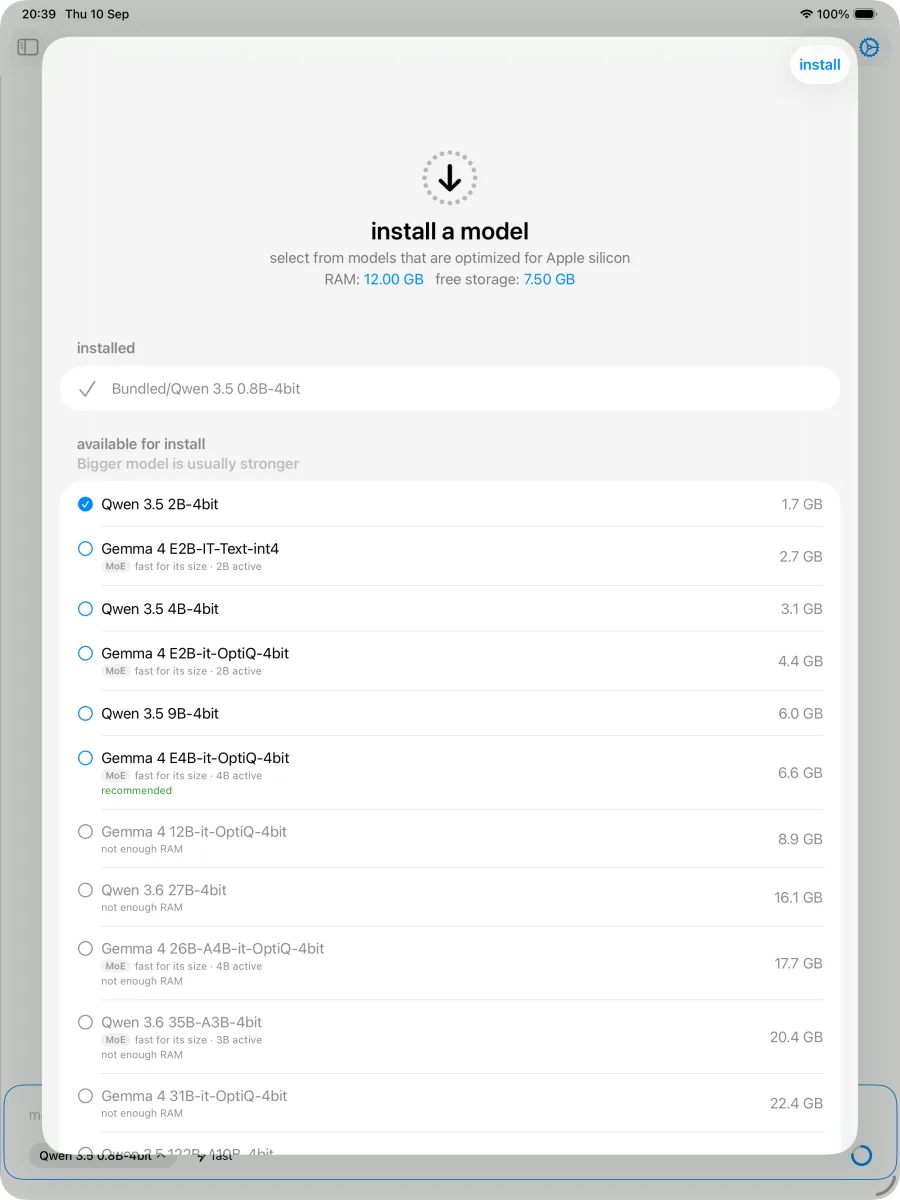The height and width of the screenshot is (1200, 900).
Task: Deselect the Qwen 3.5 2B-4bit radio button
Action: tap(85, 504)
